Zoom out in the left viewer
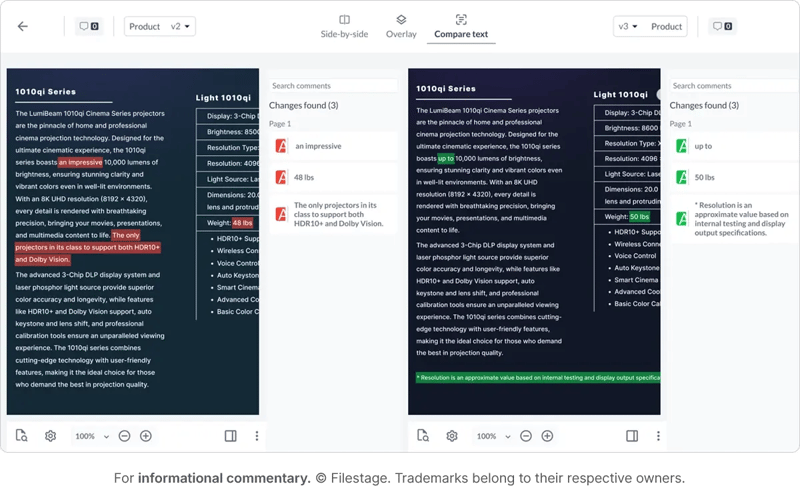This screenshot has width=800, height=486. [124, 436]
